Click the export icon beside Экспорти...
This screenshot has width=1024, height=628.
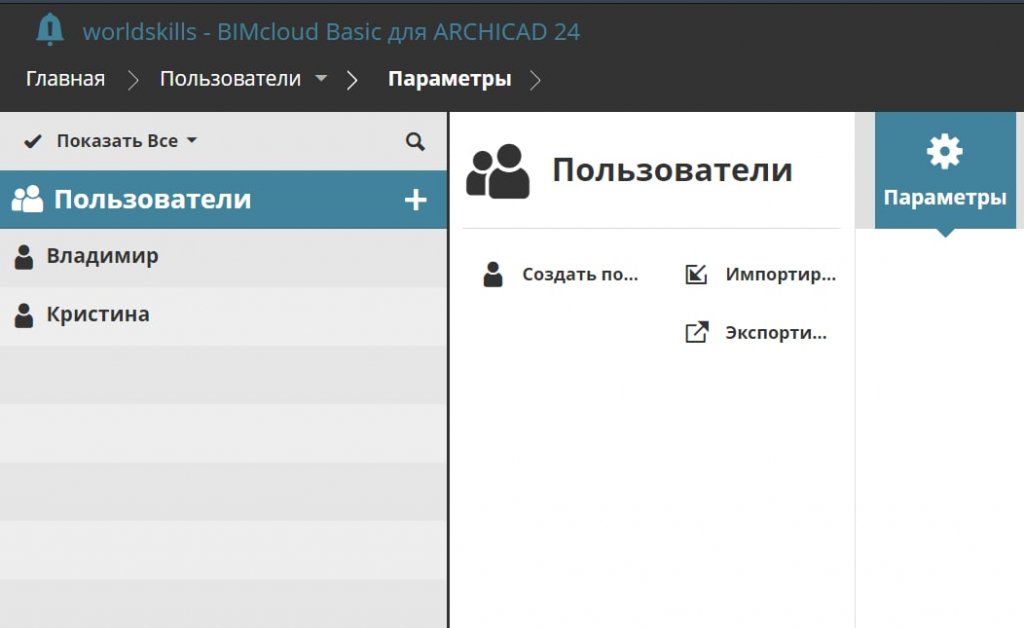point(696,333)
